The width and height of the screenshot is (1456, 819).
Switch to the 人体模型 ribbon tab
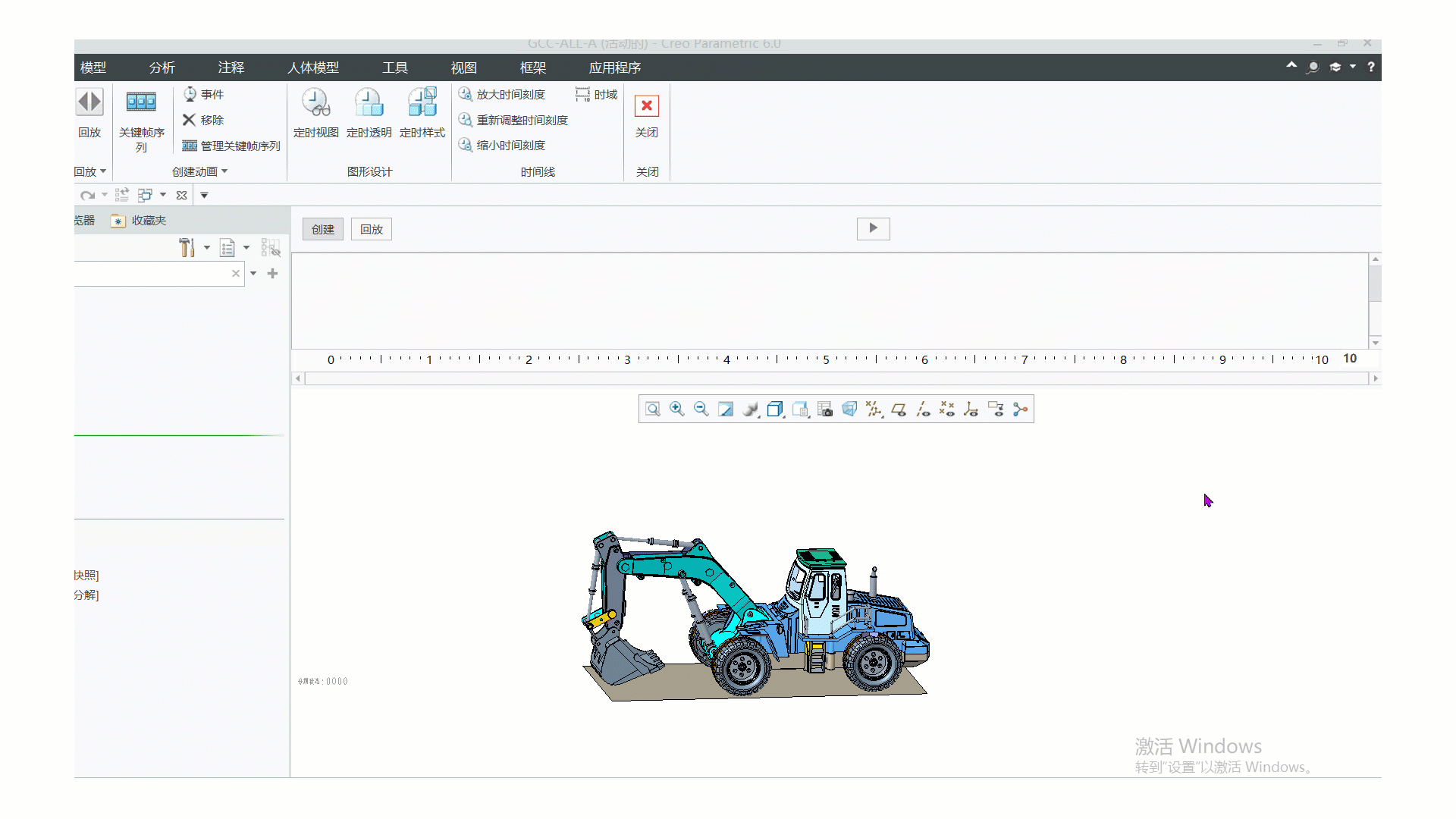[x=313, y=67]
